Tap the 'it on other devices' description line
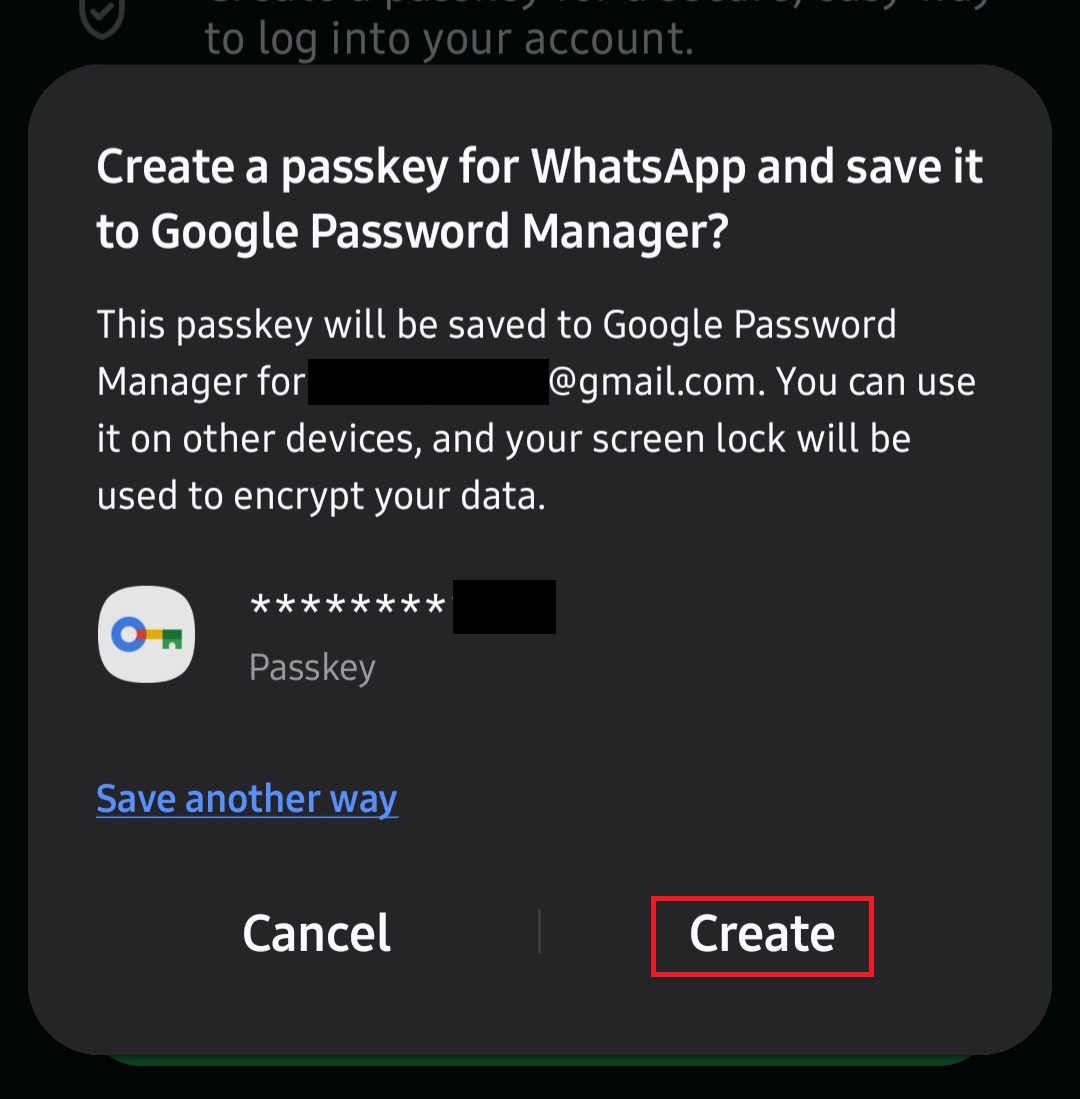 click(503, 439)
